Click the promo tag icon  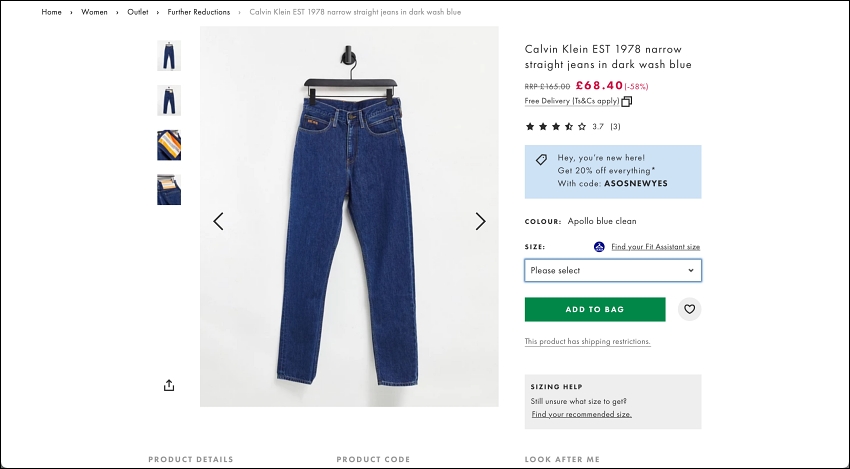click(541, 159)
